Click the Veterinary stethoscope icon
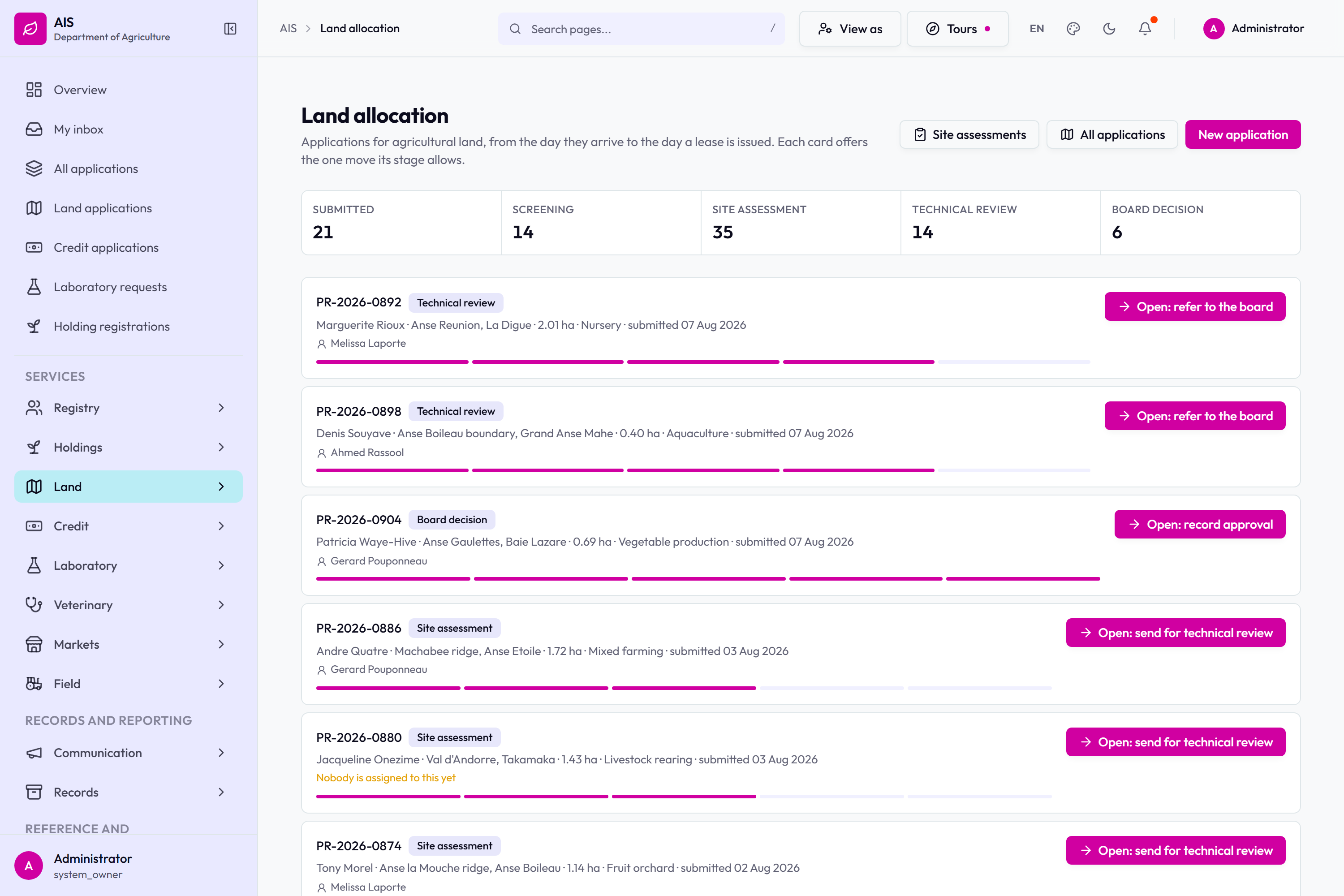Image resolution: width=1344 pixels, height=896 pixels. pyautogui.click(x=34, y=605)
